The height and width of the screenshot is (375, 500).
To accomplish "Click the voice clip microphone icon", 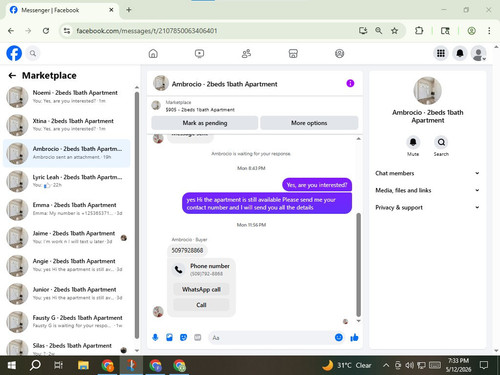I will 155,338.
